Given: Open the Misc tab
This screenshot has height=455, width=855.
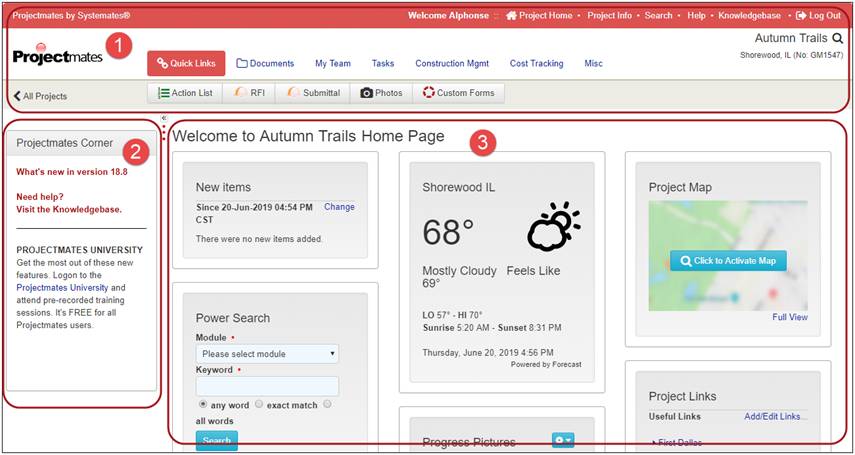Looking at the screenshot, I should (x=593, y=63).
